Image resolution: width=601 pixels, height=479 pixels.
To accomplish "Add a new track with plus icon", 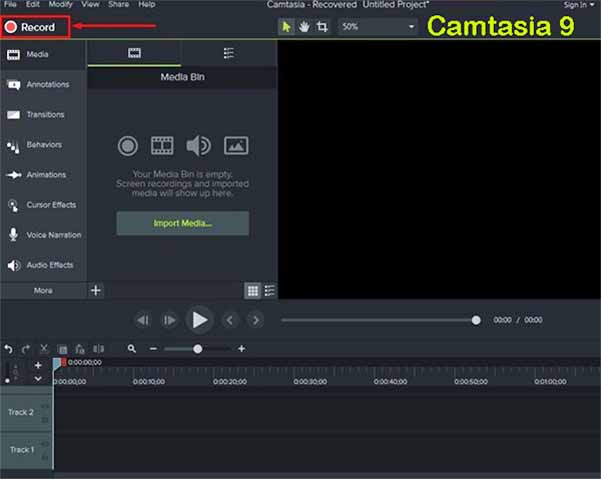I will pos(38,365).
